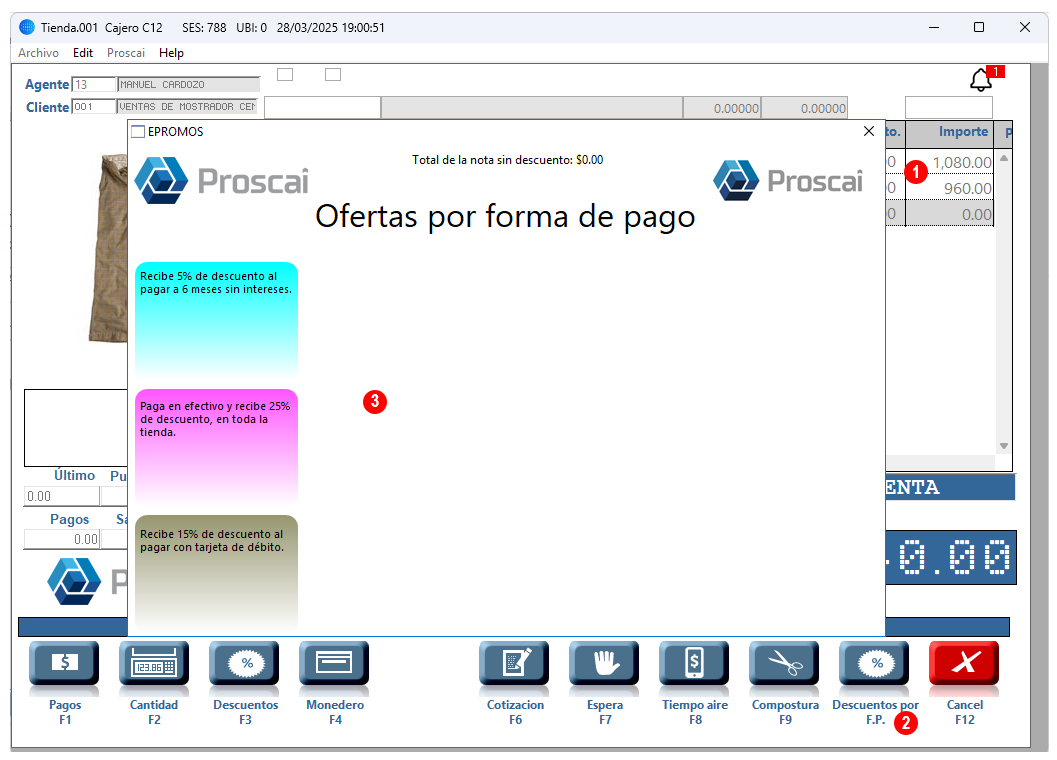The width and height of the screenshot is (1057, 760).
Task: Select the Monedero F4 wallet icon
Action: 334,663
